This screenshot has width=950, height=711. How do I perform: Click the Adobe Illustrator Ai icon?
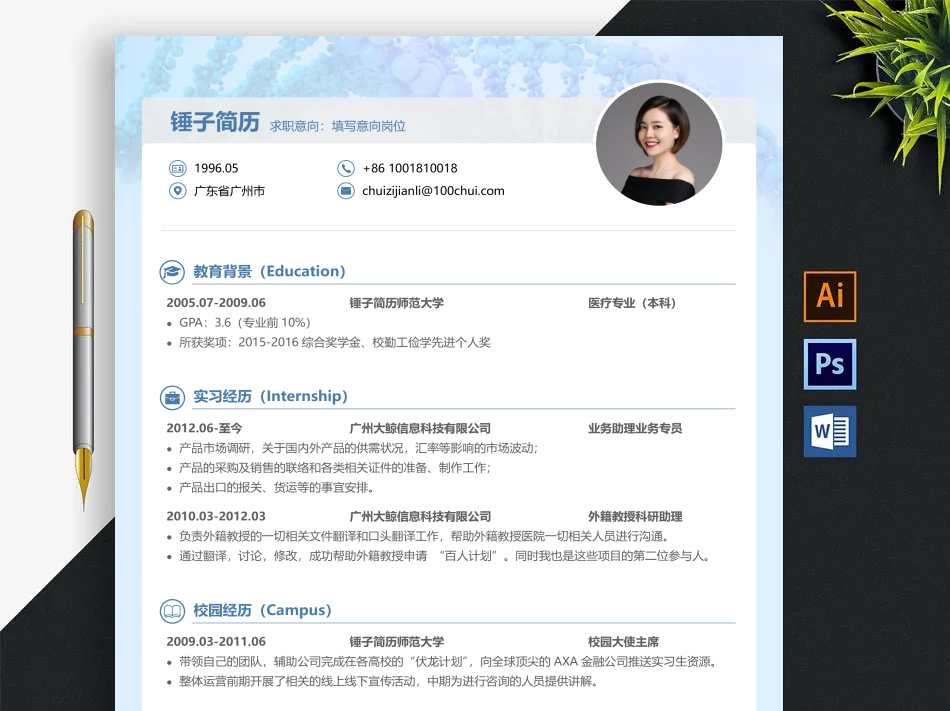pyautogui.click(x=829, y=296)
